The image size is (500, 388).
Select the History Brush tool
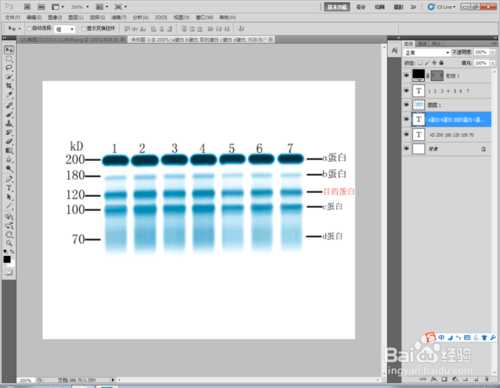pyautogui.click(x=9, y=133)
